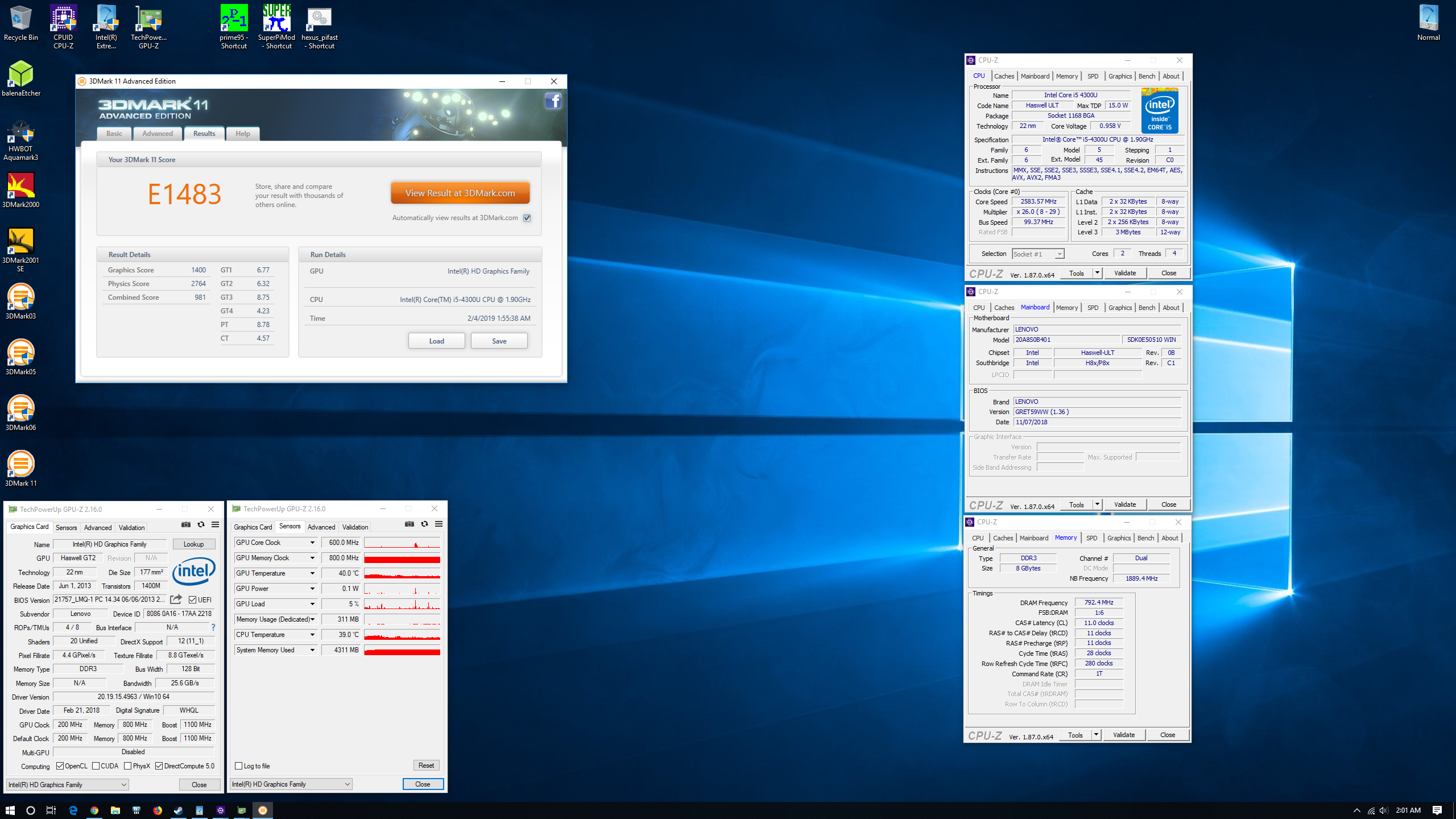Open the 3DMark 11 desktop icon
This screenshot has height=819, width=1456.
[x=21, y=469]
